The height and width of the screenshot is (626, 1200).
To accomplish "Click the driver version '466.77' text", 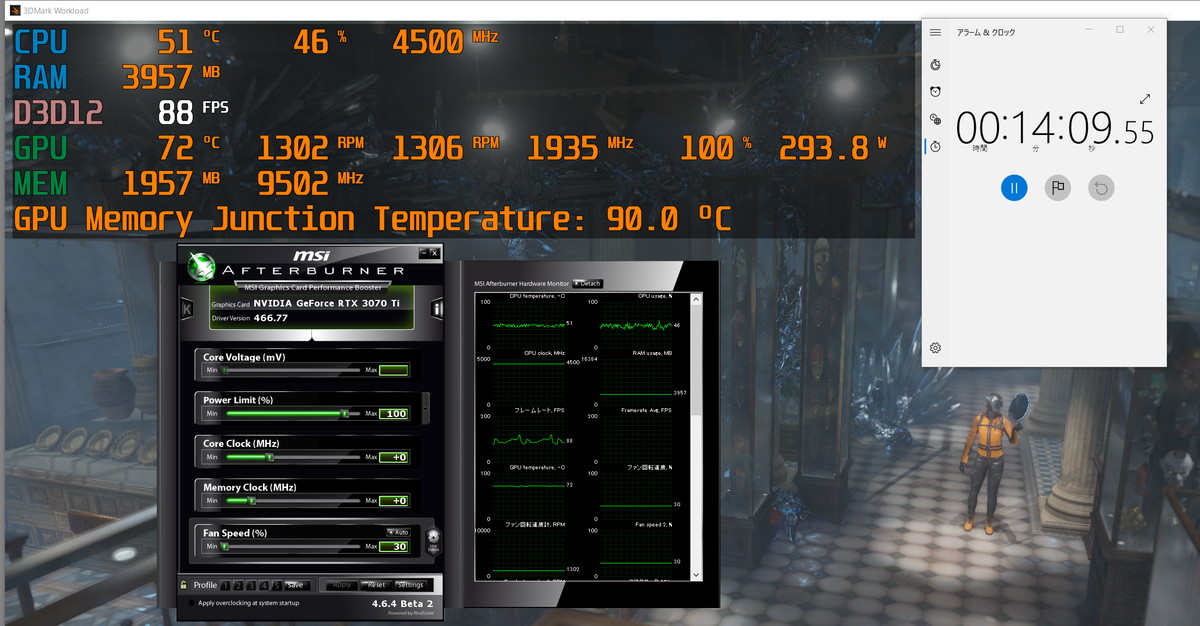I will pyautogui.click(x=270, y=318).
